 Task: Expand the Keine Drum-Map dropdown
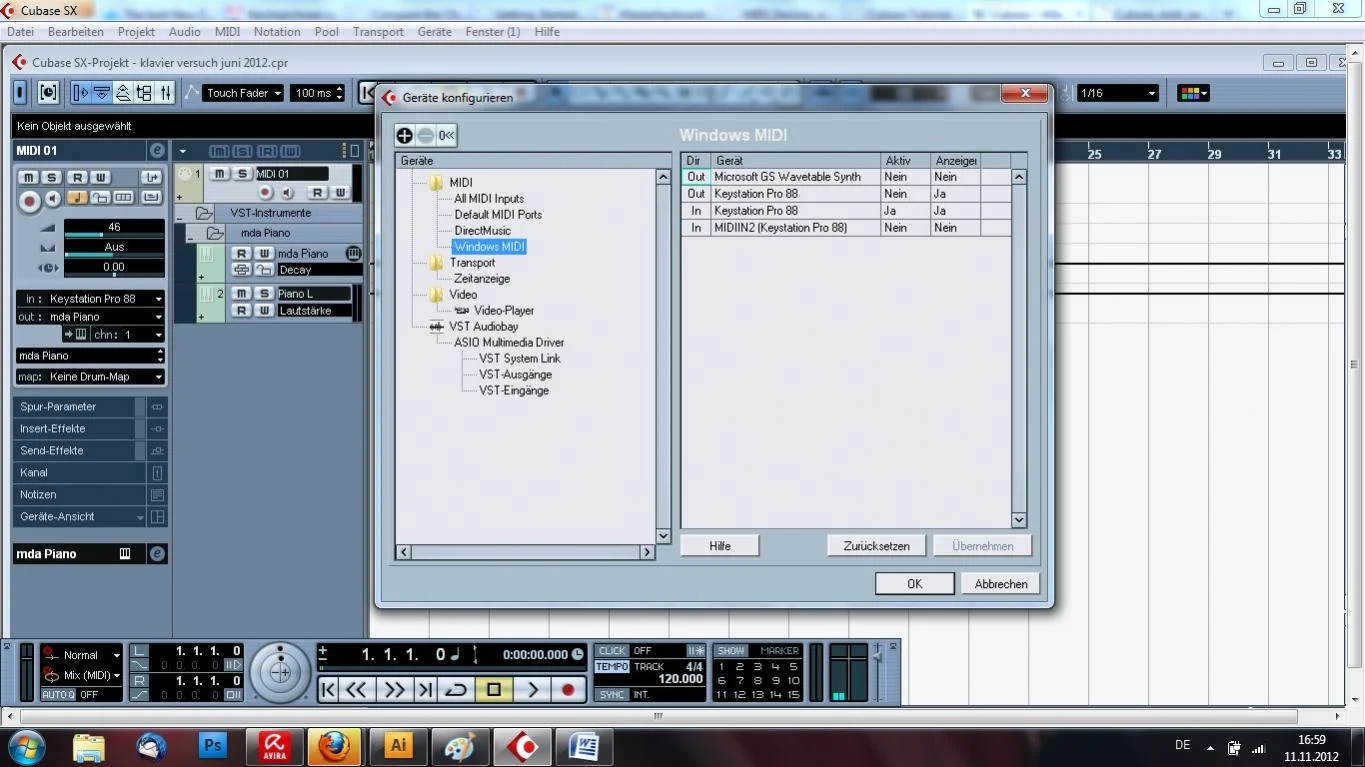click(x=90, y=377)
